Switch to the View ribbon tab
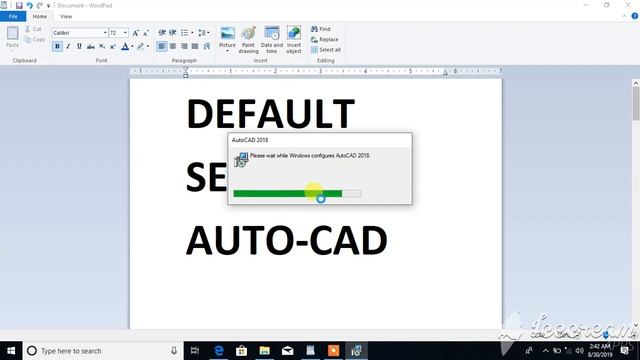640x360 pixels. pyautogui.click(x=66, y=16)
